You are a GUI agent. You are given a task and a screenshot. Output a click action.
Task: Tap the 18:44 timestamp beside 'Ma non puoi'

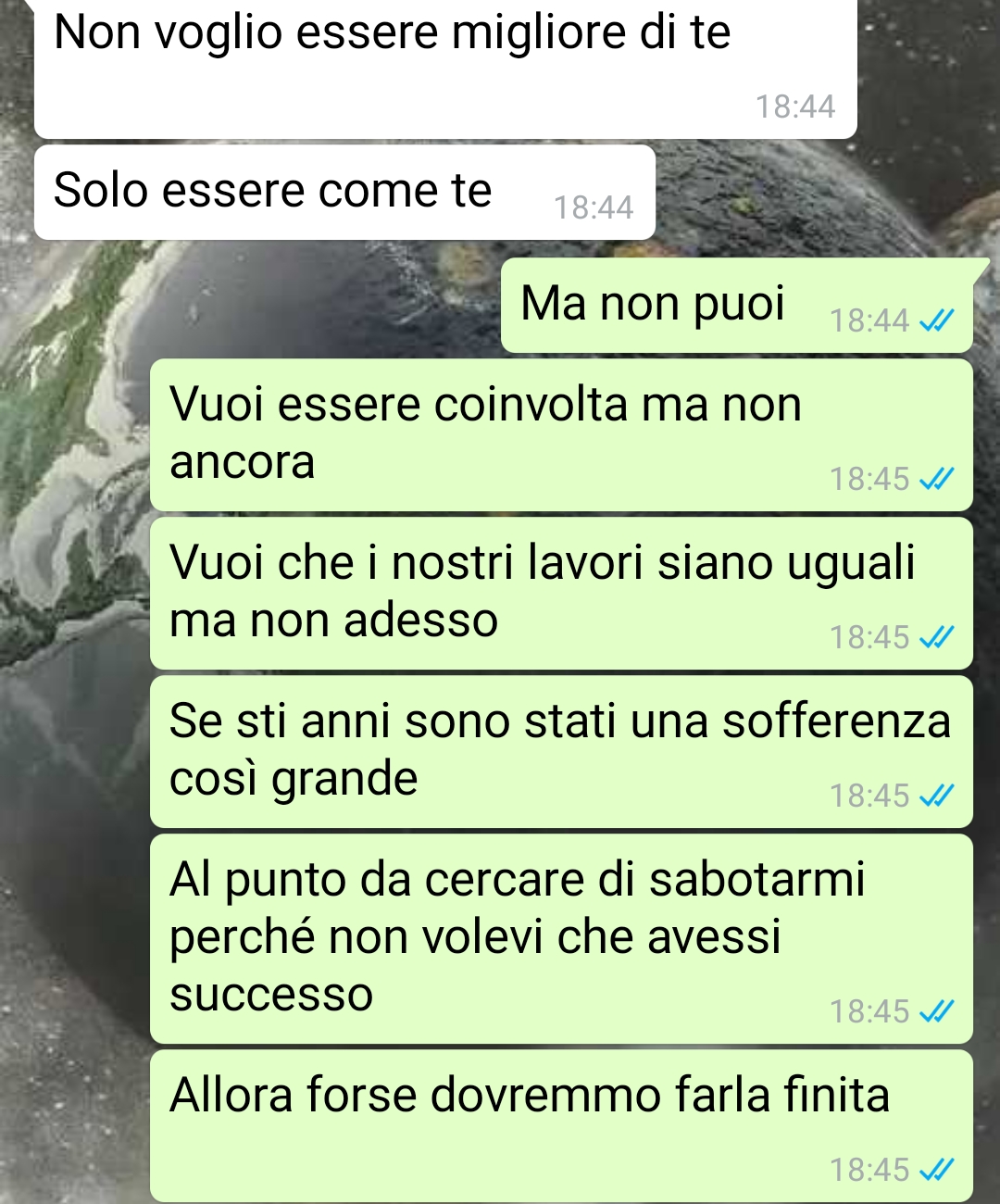click(869, 320)
